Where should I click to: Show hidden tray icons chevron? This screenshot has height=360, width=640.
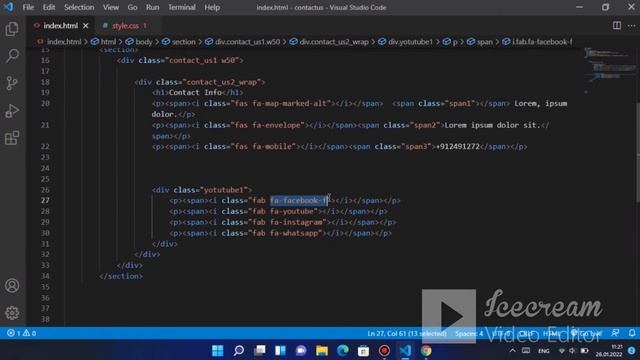513,351
